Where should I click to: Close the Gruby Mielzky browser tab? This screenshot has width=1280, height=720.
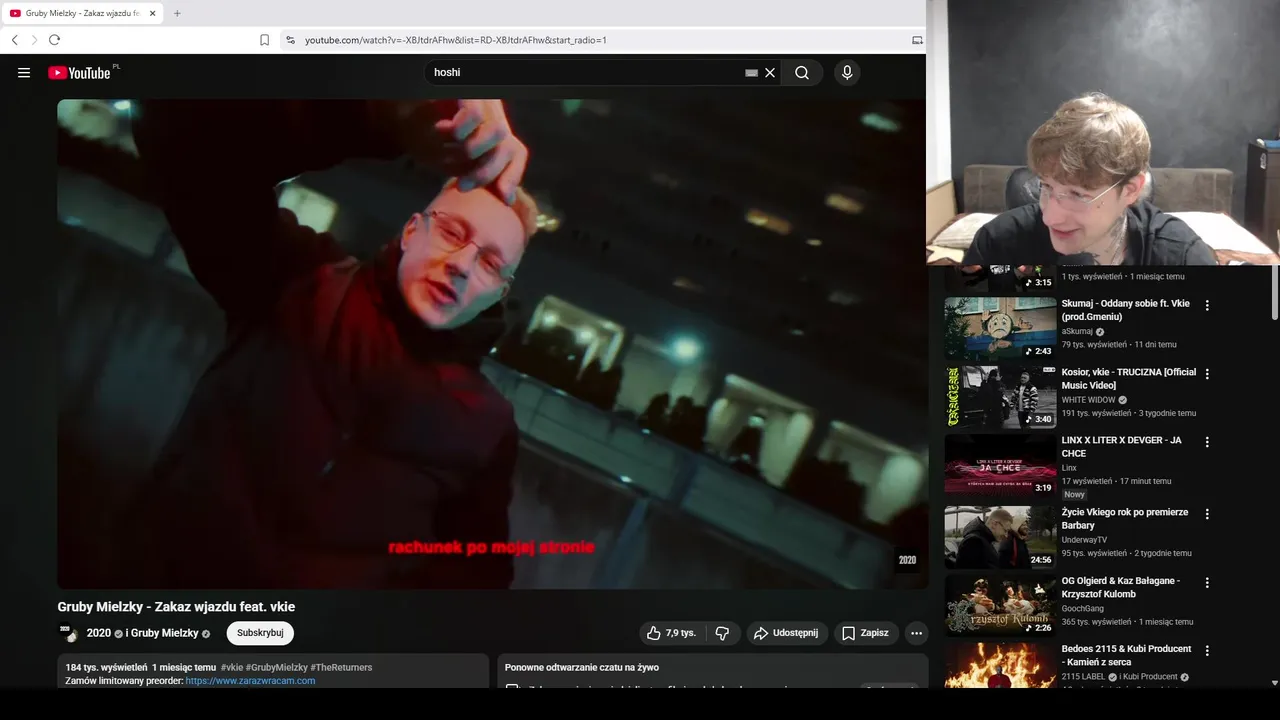pos(153,13)
